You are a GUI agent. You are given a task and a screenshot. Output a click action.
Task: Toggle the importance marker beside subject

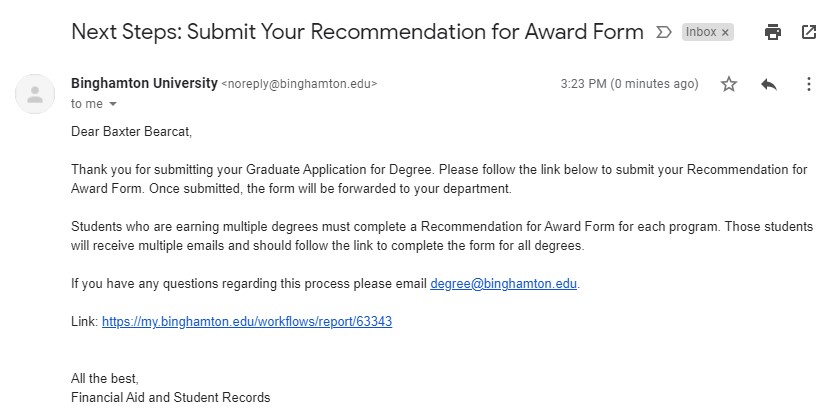coord(663,32)
